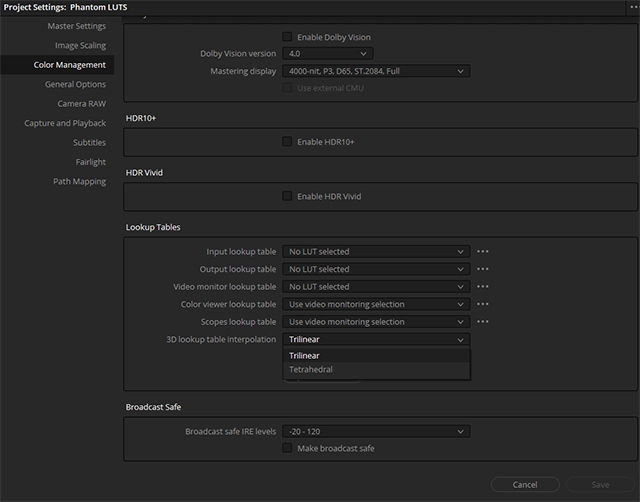The image size is (640, 502).
Task: Open the dialog options menu in title bar
Action: 632,7
